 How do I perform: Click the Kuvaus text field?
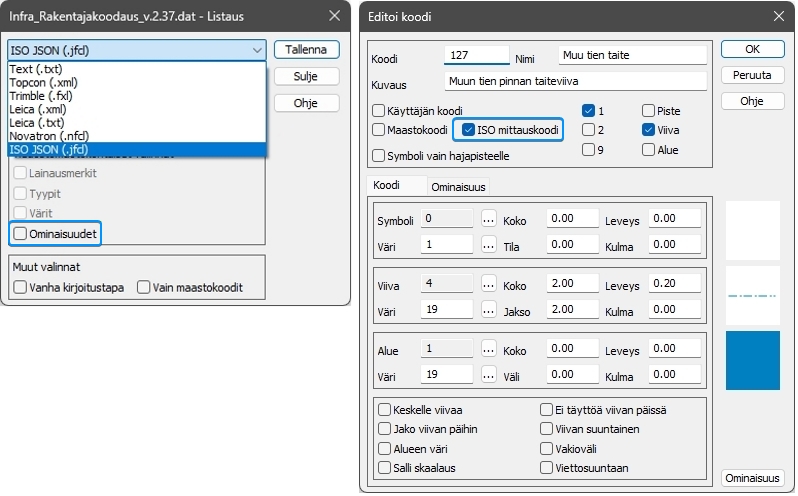[574, 81]
